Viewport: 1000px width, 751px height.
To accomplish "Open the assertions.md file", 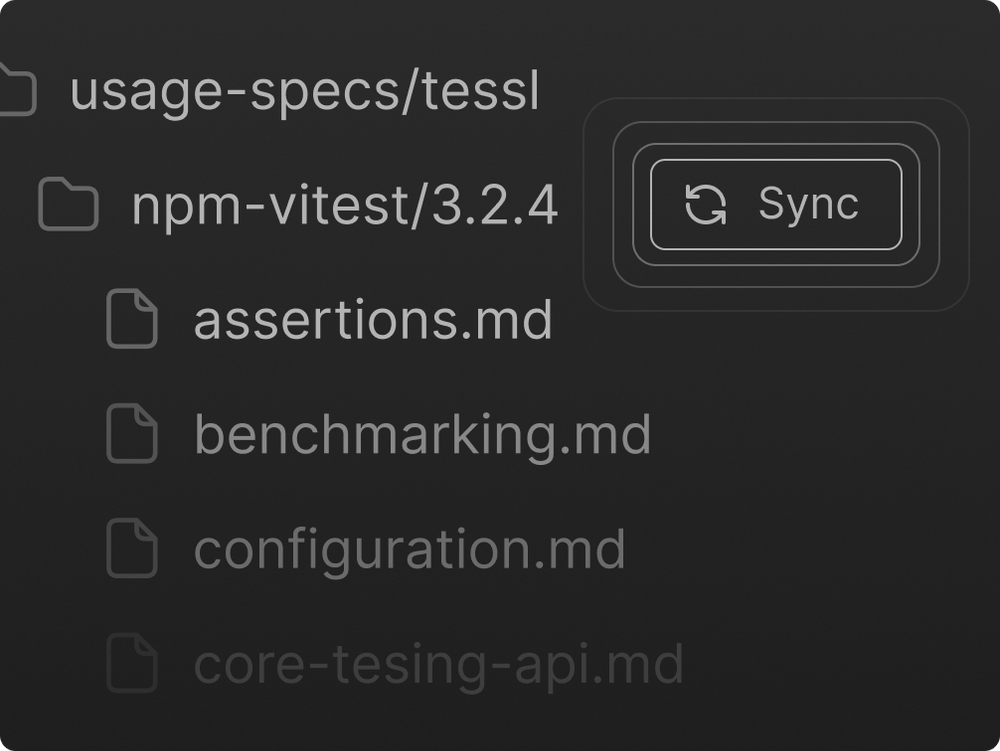I will coord(372,320).
